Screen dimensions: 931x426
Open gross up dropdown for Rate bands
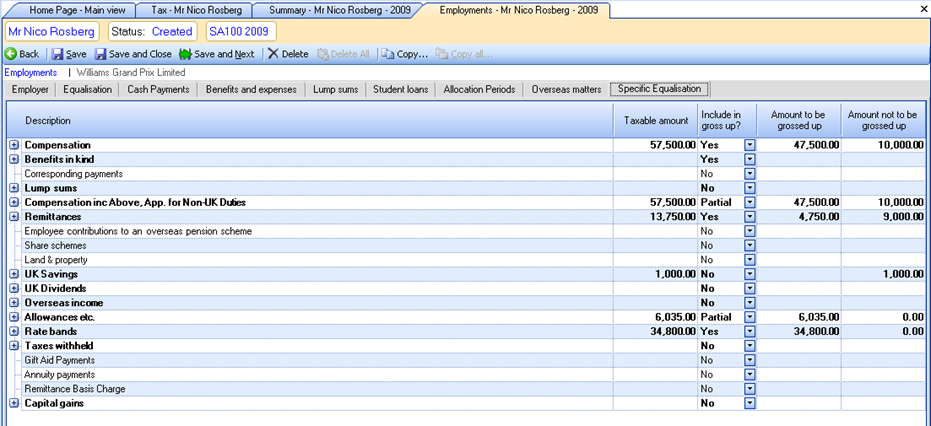tap(749, 332)
